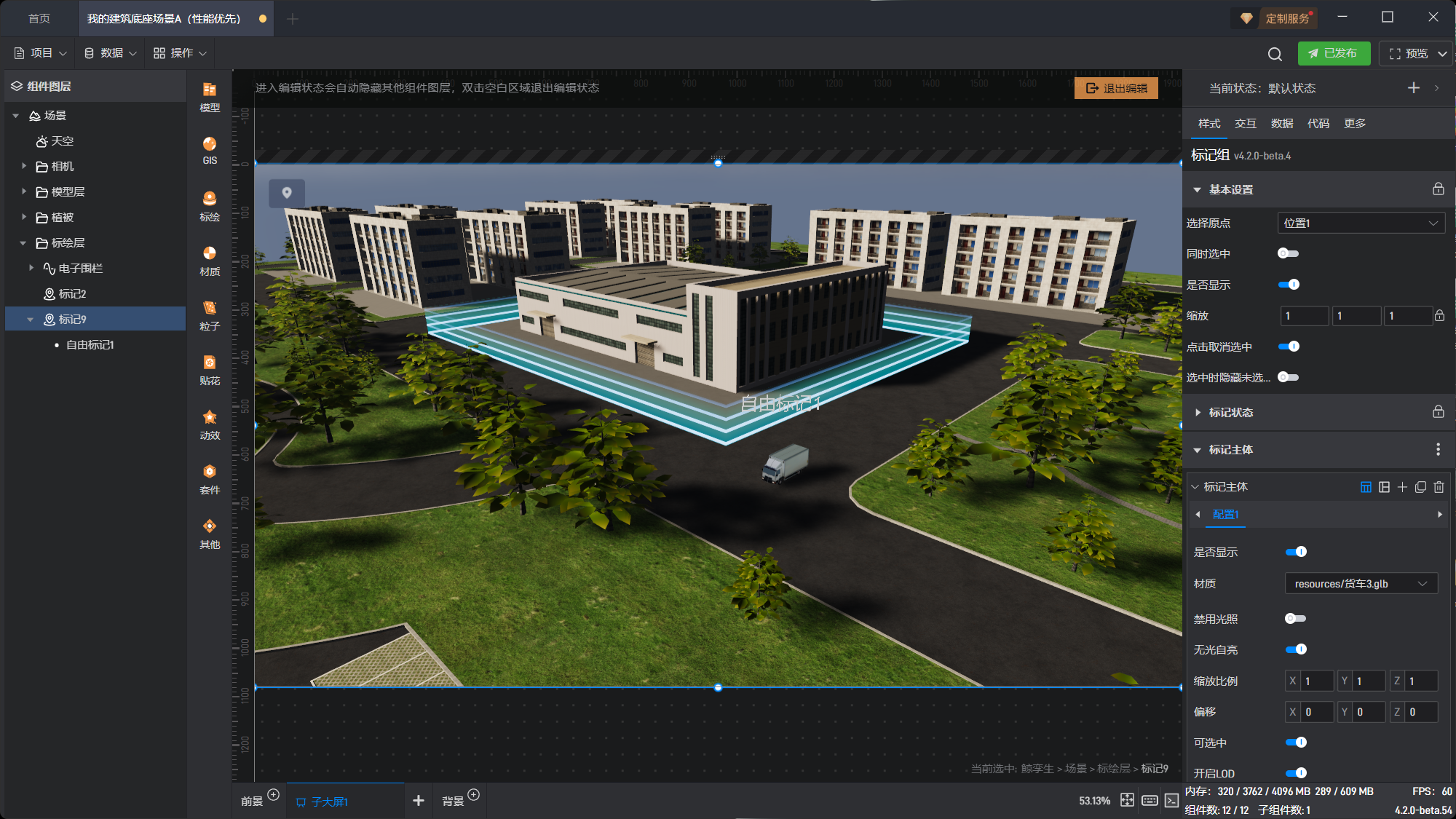1456x819 pixels.
Task: Add new state with plus icon
Action: click(x=1413, y=88)
